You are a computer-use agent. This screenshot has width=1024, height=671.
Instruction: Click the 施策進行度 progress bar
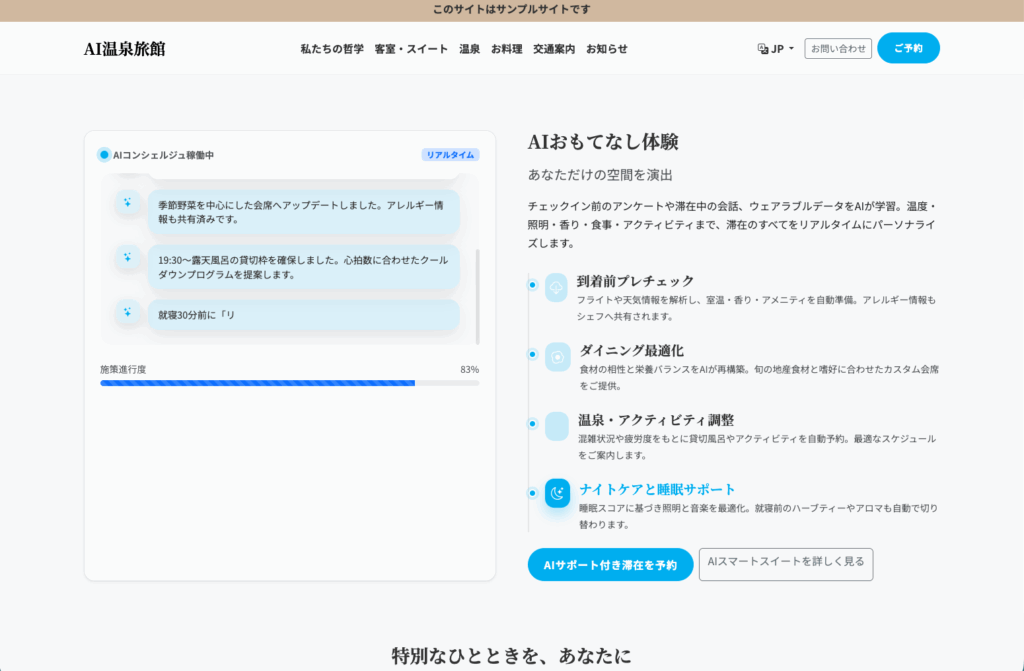(289, 383)
